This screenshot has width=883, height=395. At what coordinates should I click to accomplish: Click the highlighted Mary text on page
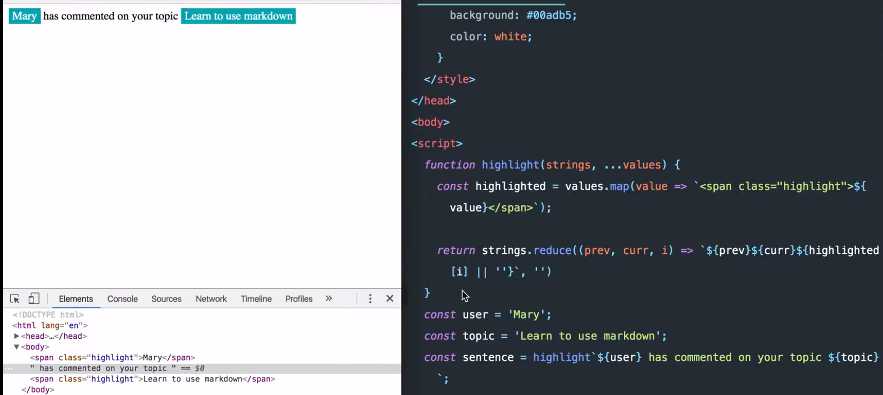pos(24,16)
